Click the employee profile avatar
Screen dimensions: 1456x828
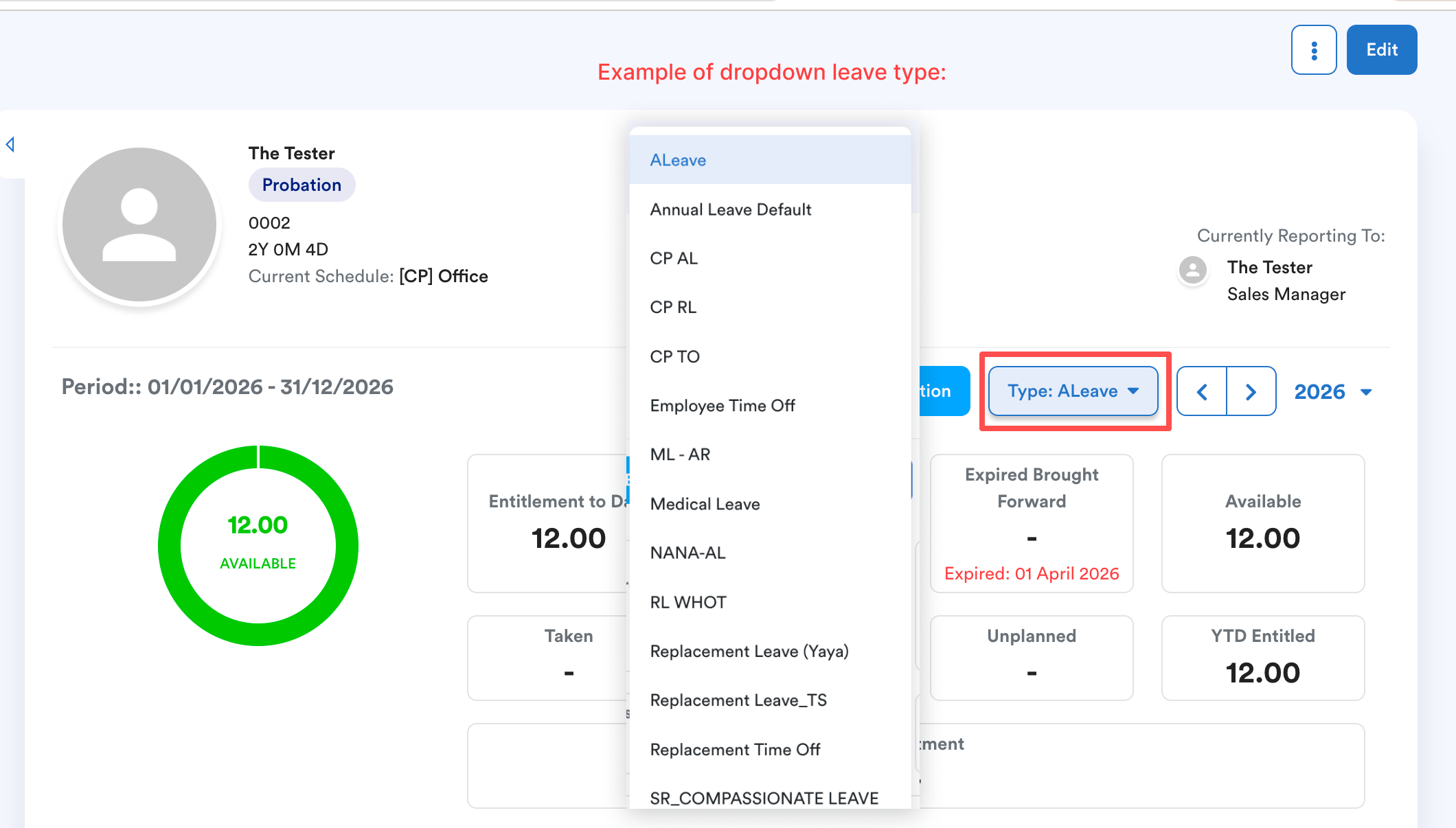pos(139,225)
